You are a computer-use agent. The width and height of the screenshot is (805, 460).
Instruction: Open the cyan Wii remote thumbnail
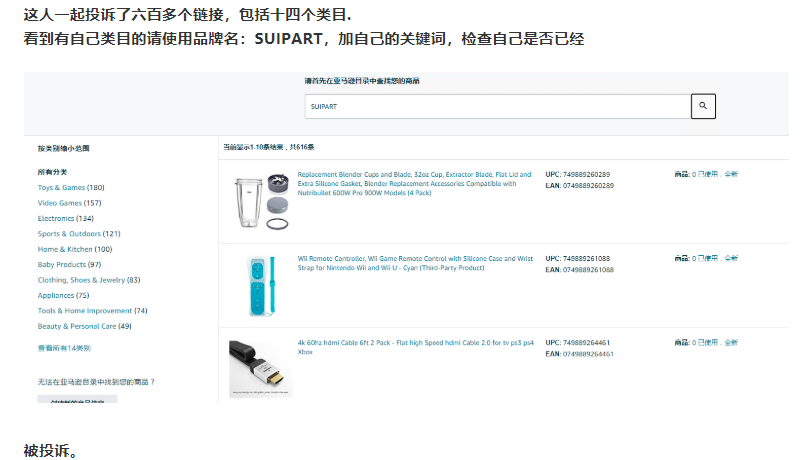[261, 285]
